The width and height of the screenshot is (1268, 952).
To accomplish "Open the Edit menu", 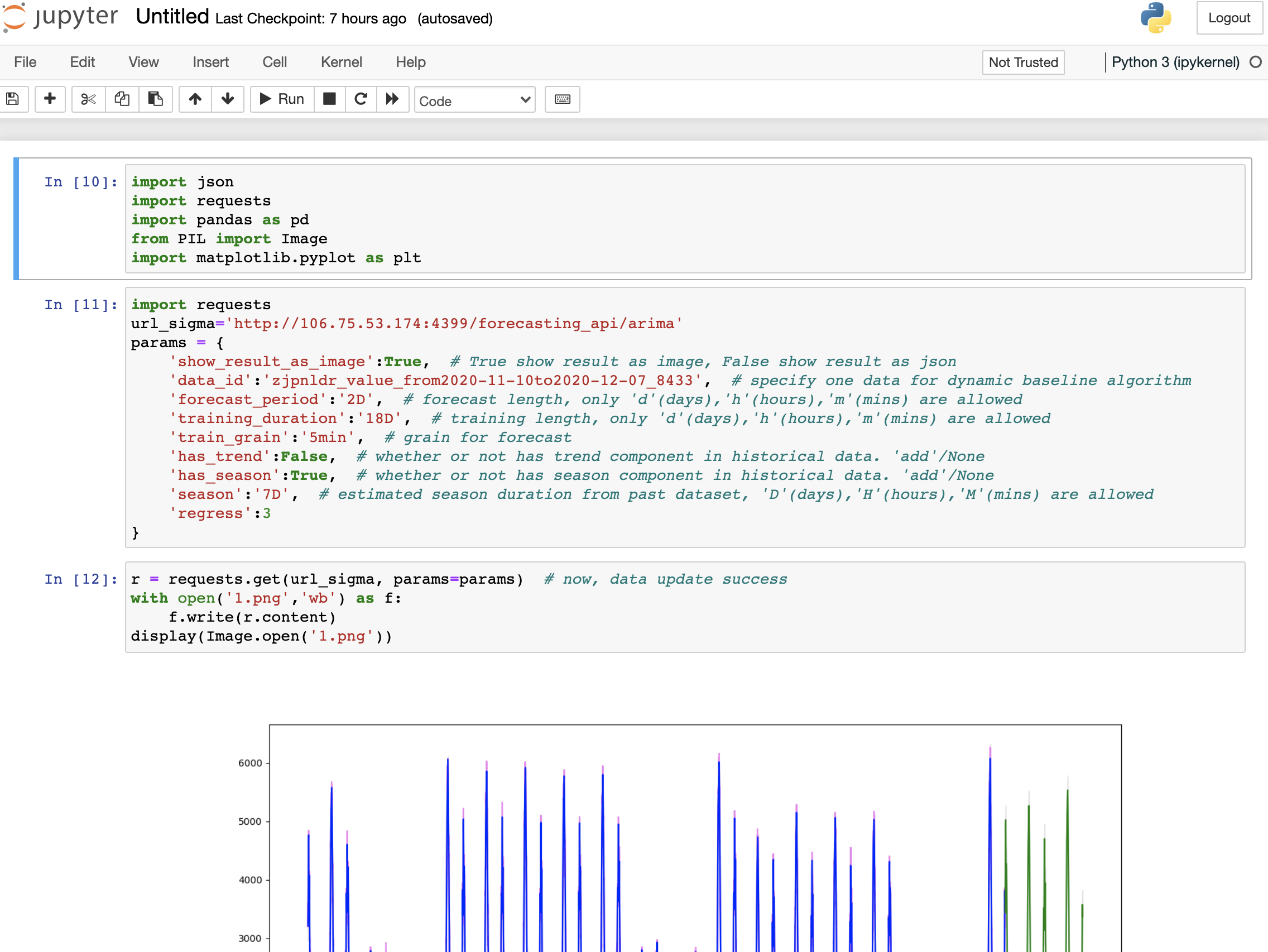I will (83, 62).
